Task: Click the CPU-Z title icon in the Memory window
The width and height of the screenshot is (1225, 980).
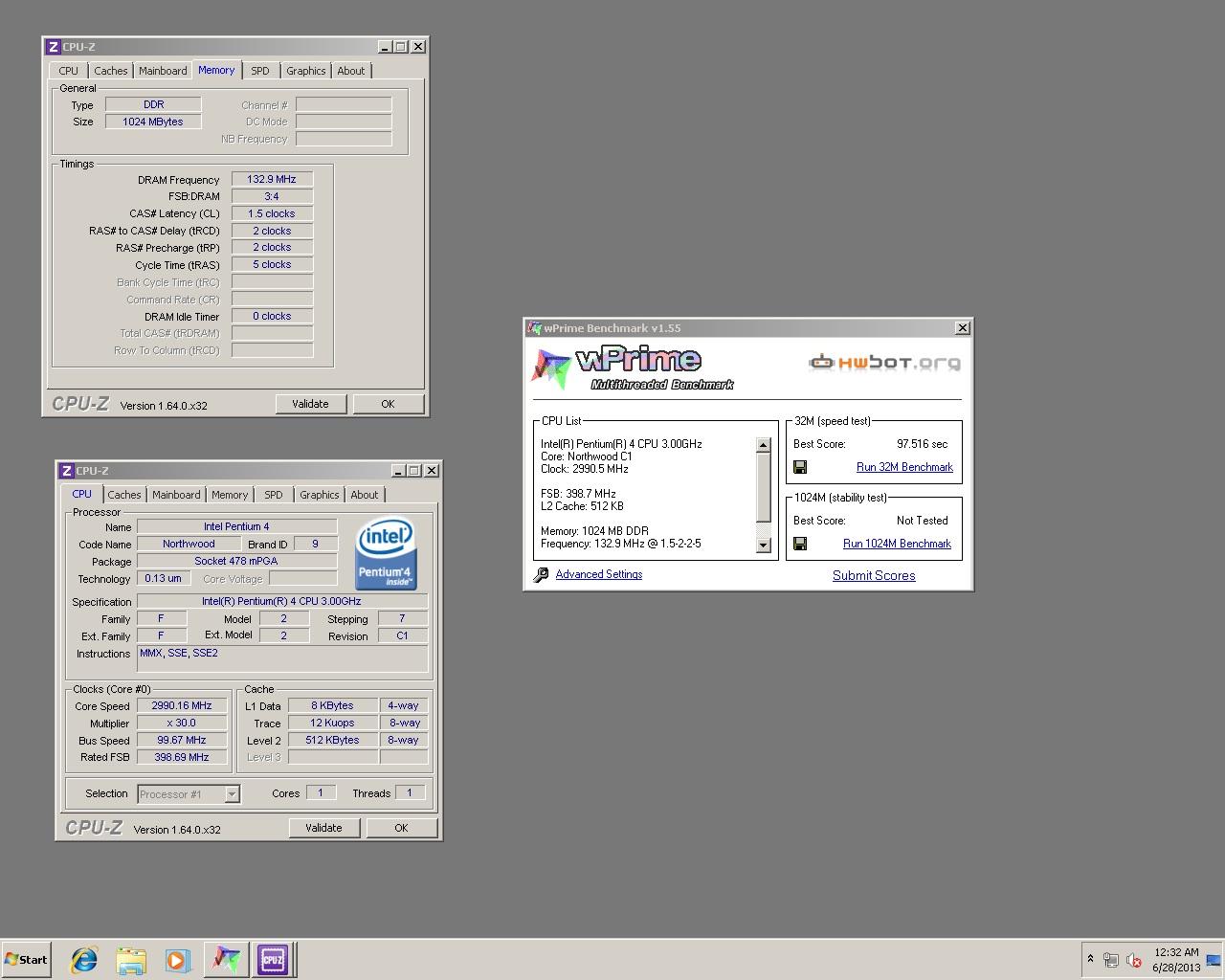Action: point(54,47)
